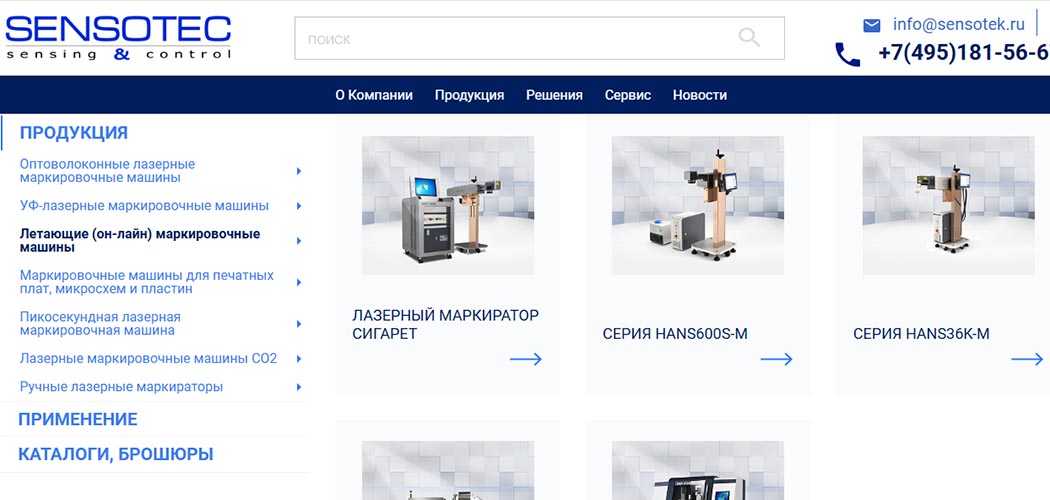Call the +7(495)181-56 phone number link
The image size is (1050, 500).
(x=964, y=52)
